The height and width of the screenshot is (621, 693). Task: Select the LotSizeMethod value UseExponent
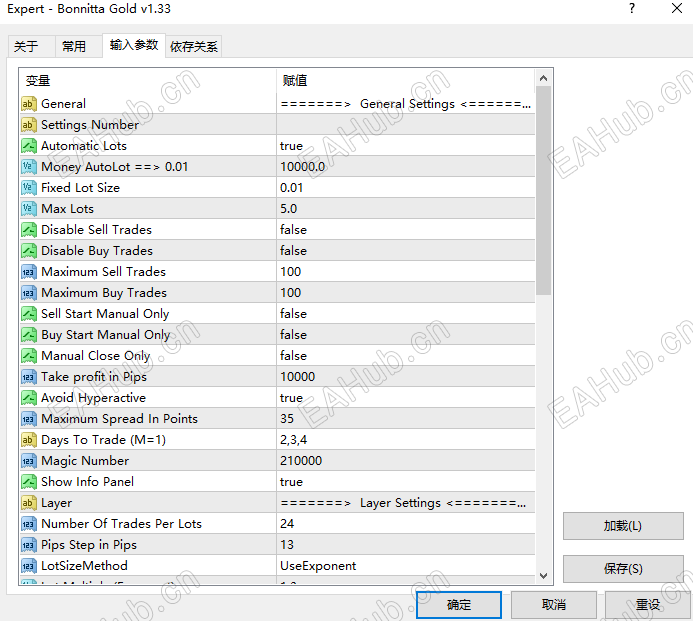point(318,566)
